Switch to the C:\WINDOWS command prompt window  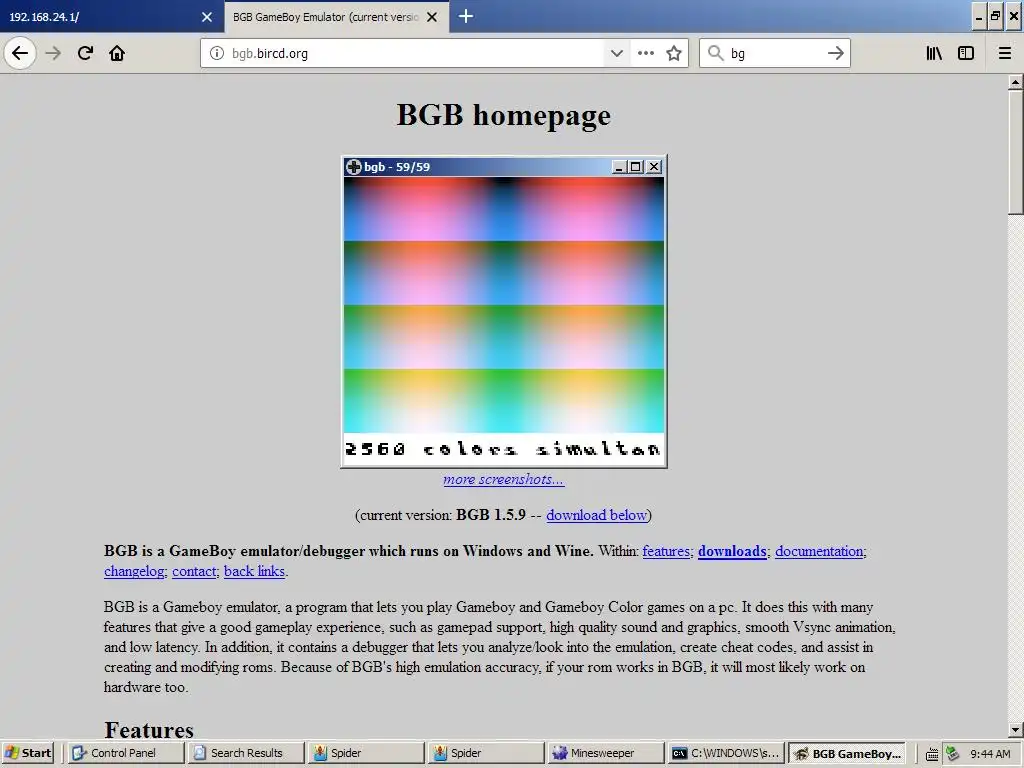point(727,753)
